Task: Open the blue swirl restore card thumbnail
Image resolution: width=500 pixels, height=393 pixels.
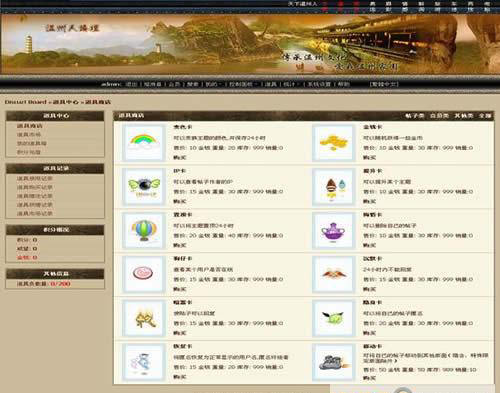Action: pyautogui.click(x=144, y=362)
